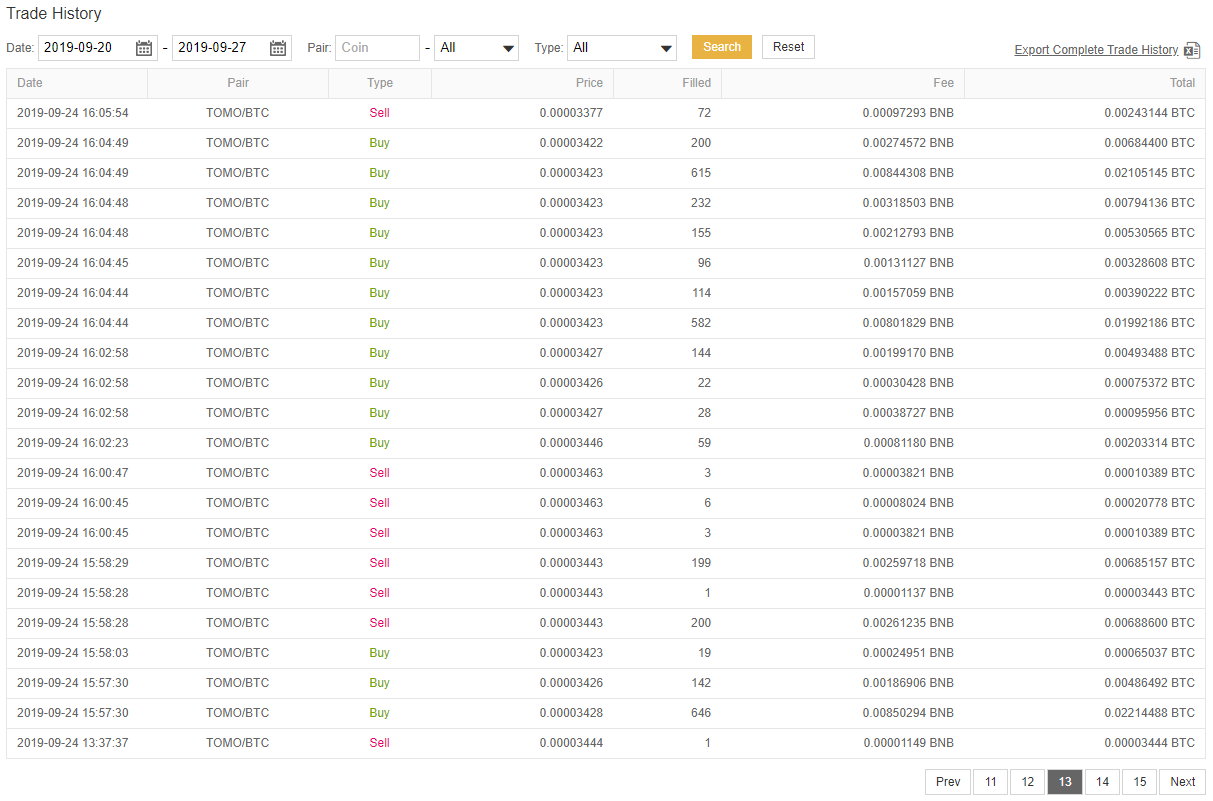1213x801 pixels.
Task: Go to the Prev page
Action: [948, 782]
